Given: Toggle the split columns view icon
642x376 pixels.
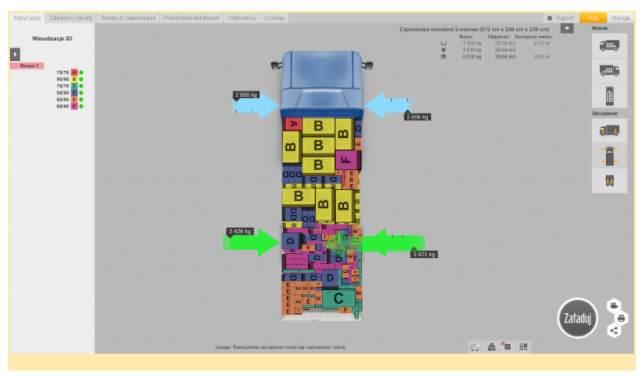Looking at the screenshot, I should pyautogui.click(x=523, y=347).
